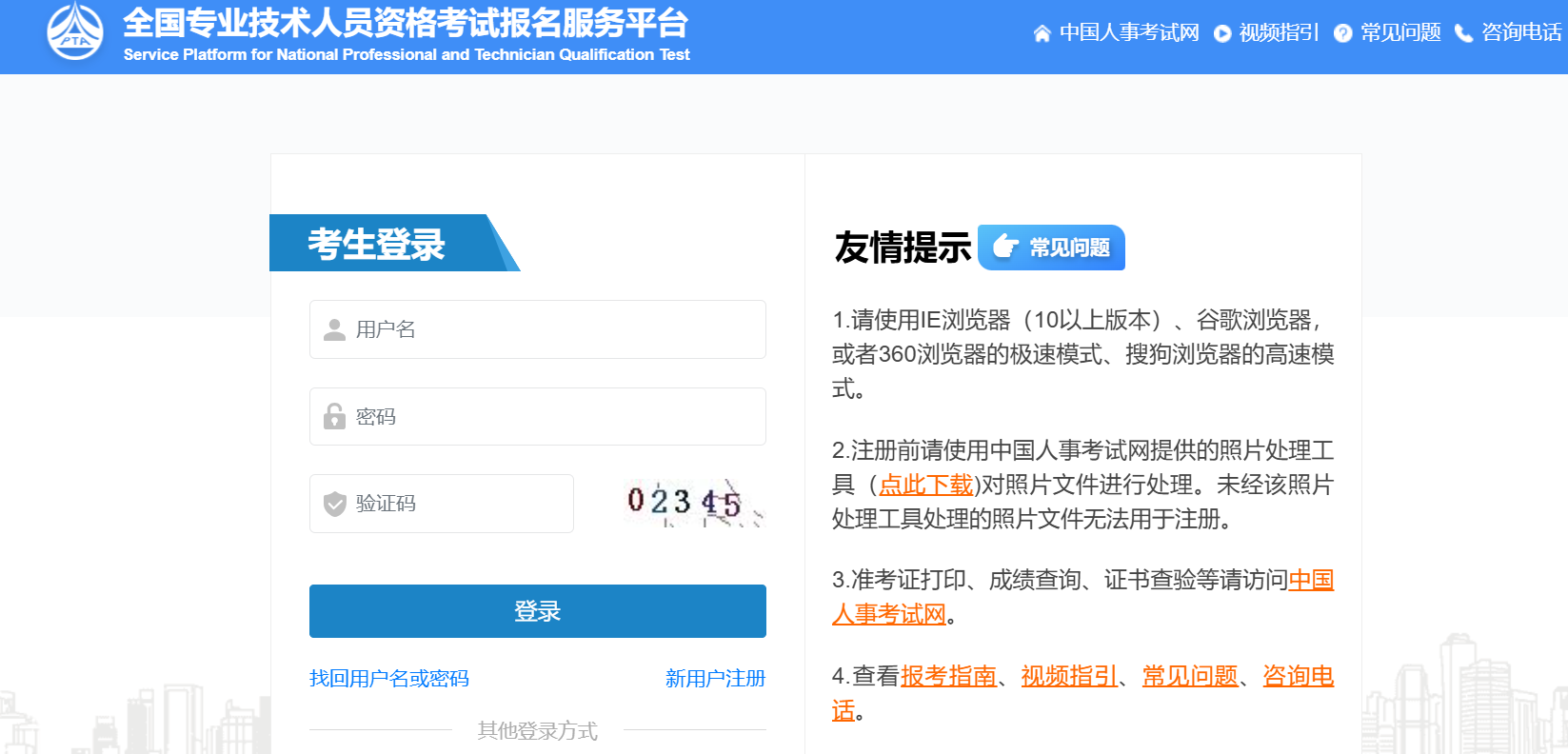Click the play icon beside 视频指引
Screen dimensions: 1568x754
(1222, 33)
